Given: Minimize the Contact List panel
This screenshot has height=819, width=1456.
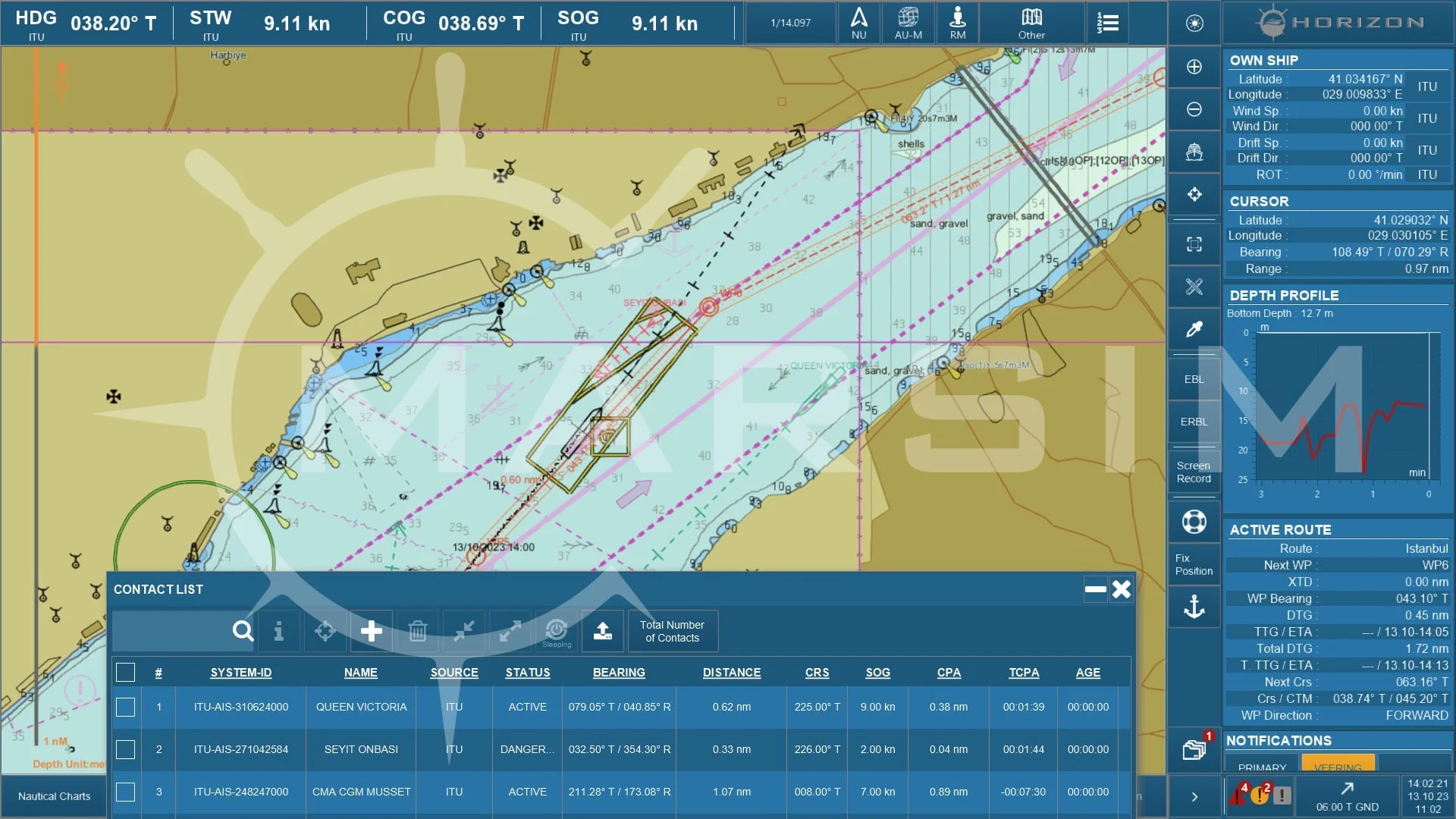Looking at the screenshot, I should [1095, 589].
